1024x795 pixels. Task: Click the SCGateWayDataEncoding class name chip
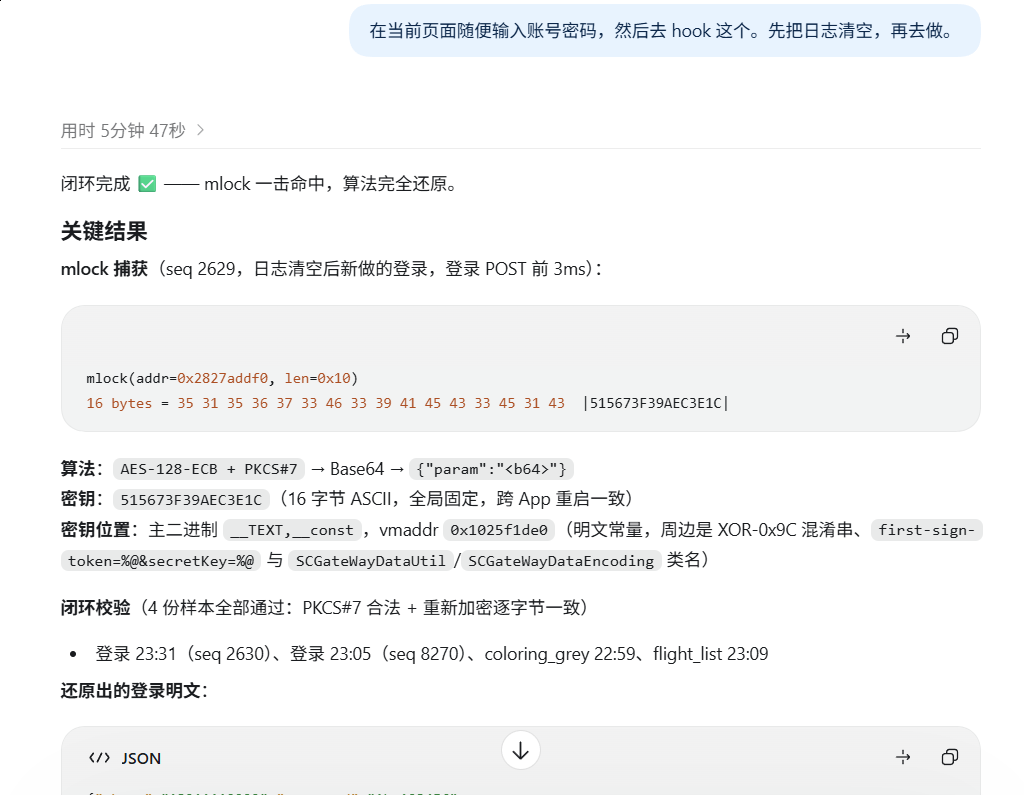(561, 560)
